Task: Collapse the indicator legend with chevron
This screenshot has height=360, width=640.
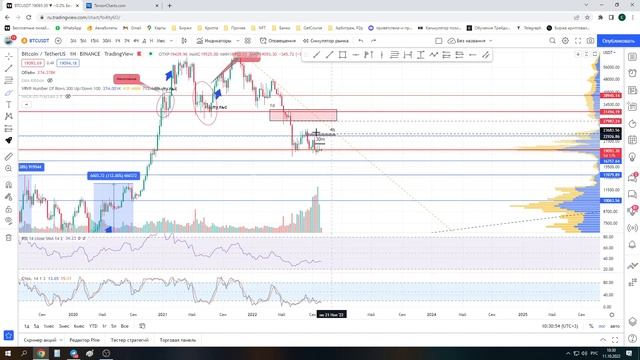Action: [26, 105]
